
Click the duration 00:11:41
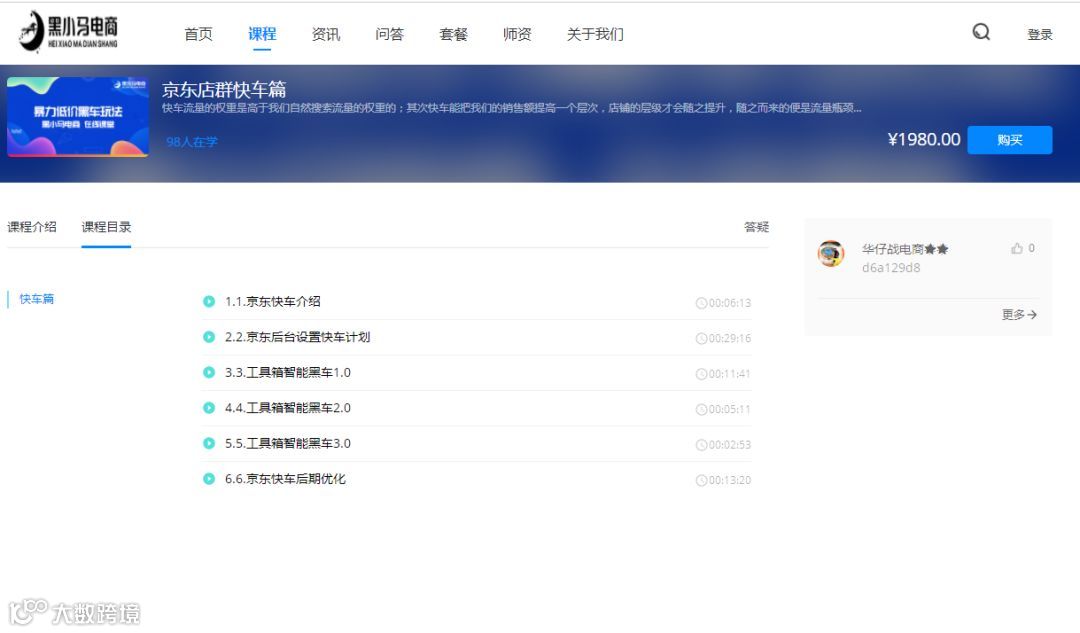click(729, 374)
